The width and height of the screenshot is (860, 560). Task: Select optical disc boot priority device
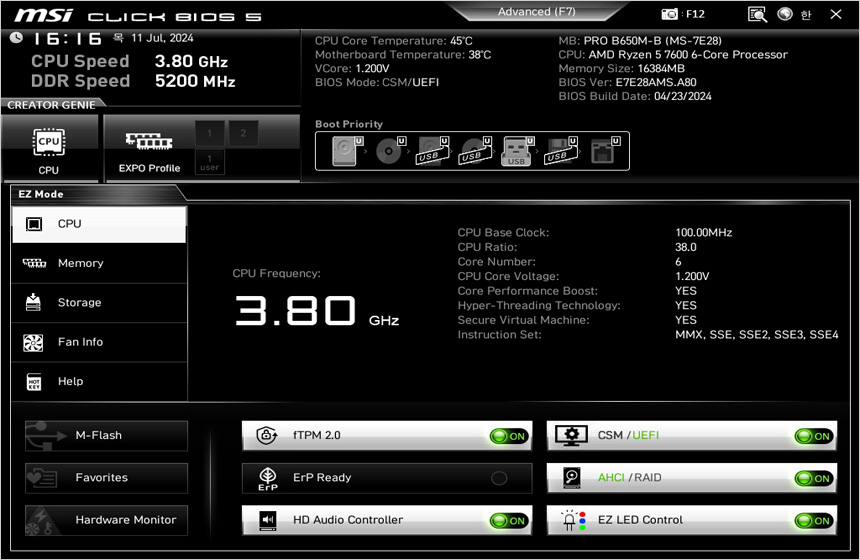390,150
